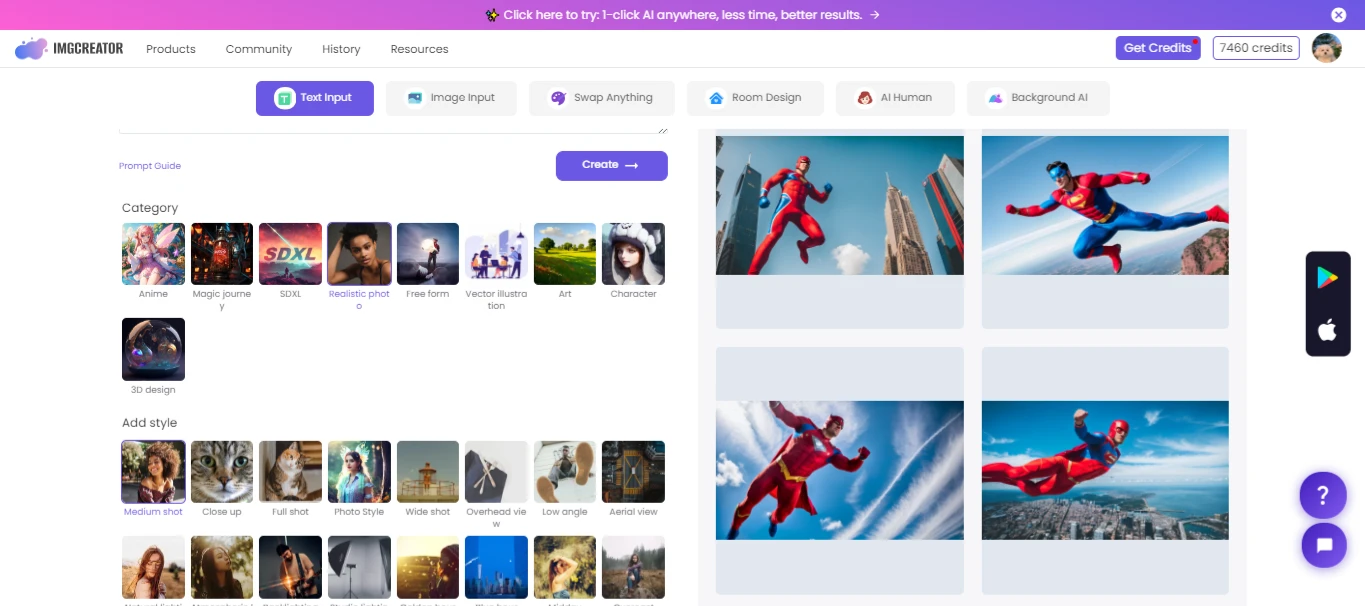
Task: Open the bottom-left red-caped hero result image
Action: pyautogui.click(x=840, y=470)
